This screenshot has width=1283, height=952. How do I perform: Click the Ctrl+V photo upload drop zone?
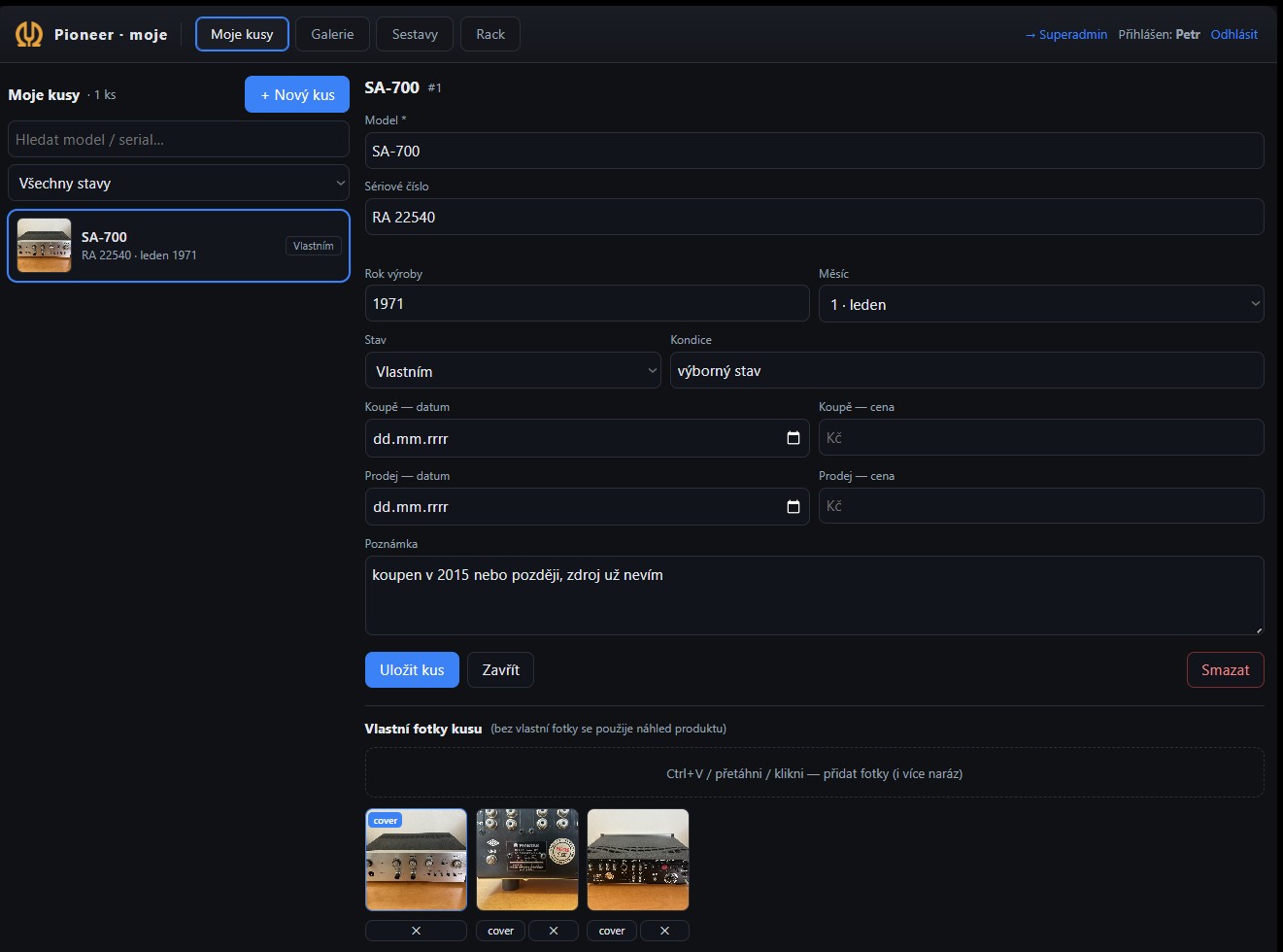[x=814, y=773]
